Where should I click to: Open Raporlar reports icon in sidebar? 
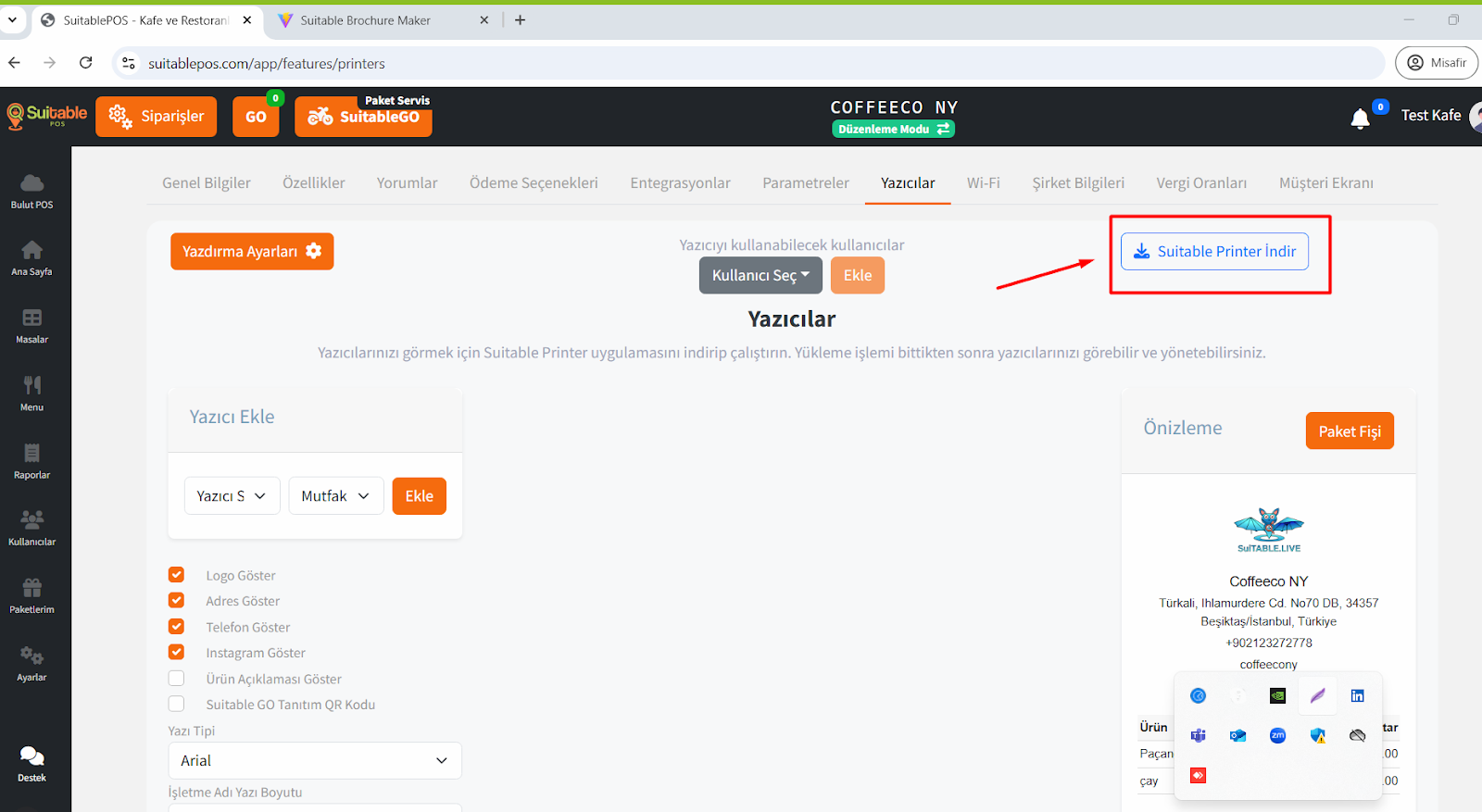(x=31, y=453)
